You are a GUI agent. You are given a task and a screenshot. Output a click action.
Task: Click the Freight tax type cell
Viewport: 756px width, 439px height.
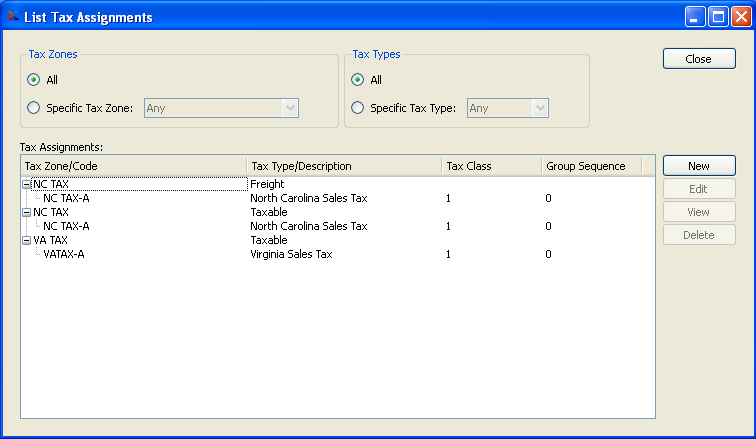(267, 184)
